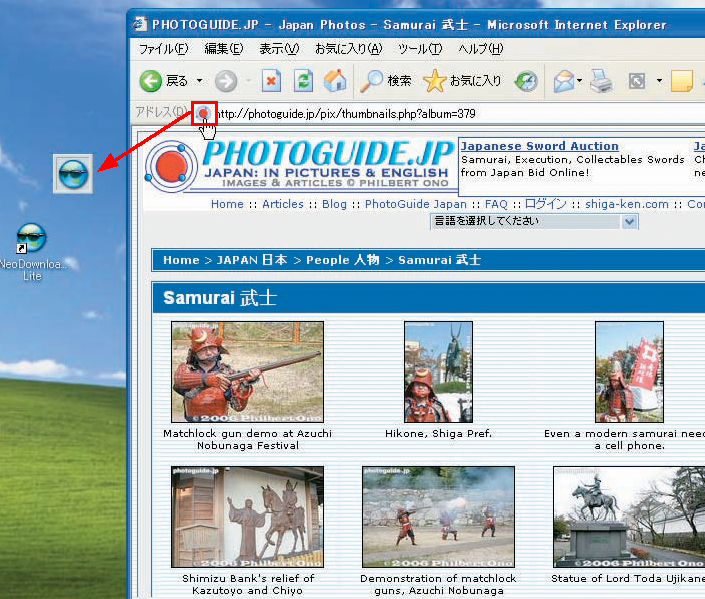The height and width of the screenshot is (599, 705).
Task: Click the Blog navigation link
Action: pos(334,204)
